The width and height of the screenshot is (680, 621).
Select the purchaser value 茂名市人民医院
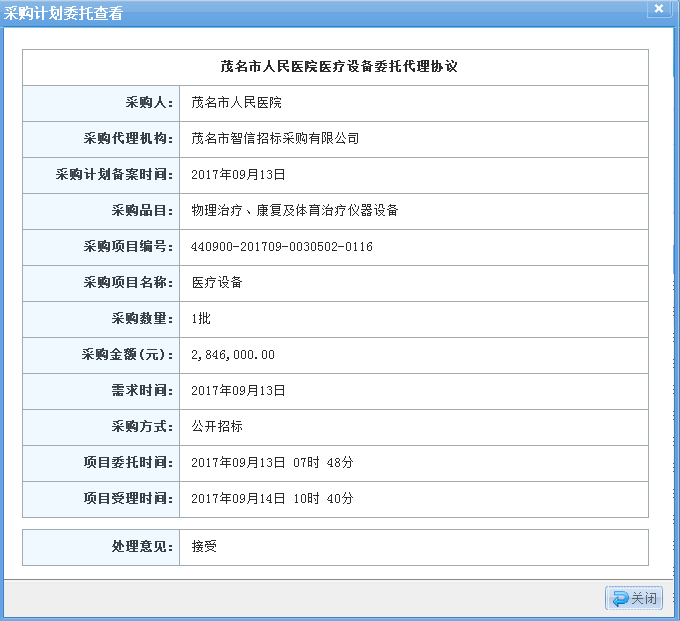coord(236,103)
